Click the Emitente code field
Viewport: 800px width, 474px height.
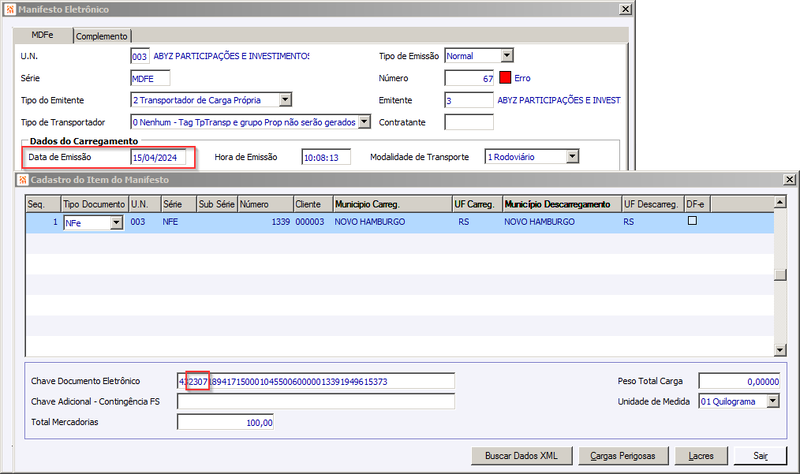(469, 101)
